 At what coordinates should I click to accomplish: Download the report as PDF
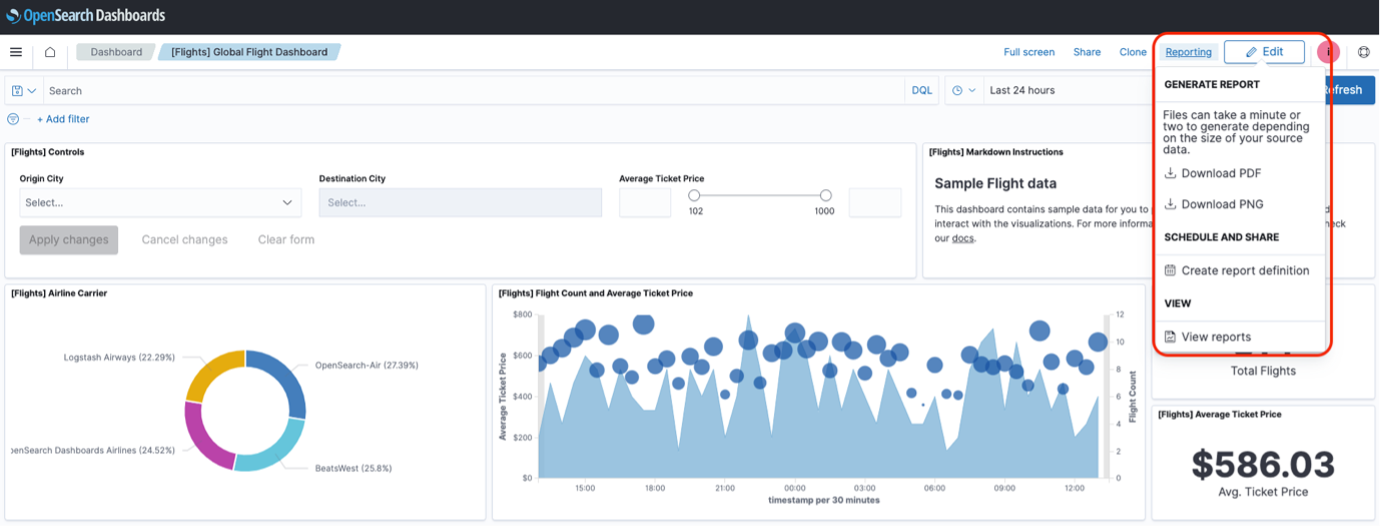click(1213, 173)
